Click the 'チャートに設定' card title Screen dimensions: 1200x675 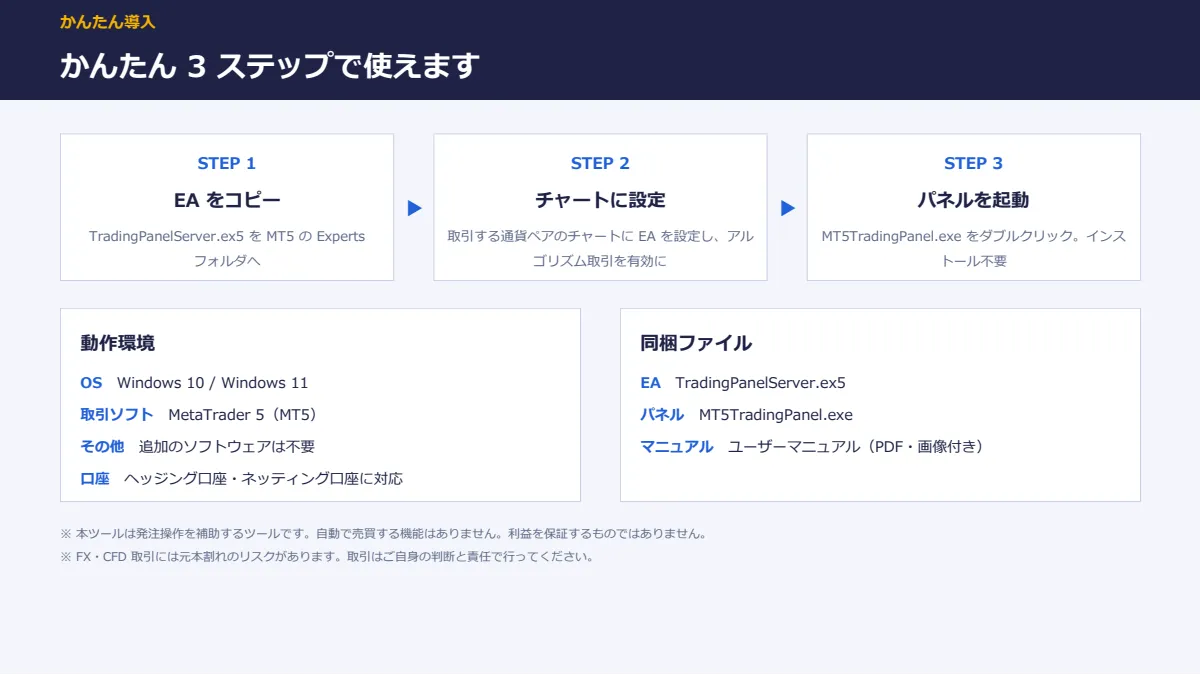click(x=600, y=200)
